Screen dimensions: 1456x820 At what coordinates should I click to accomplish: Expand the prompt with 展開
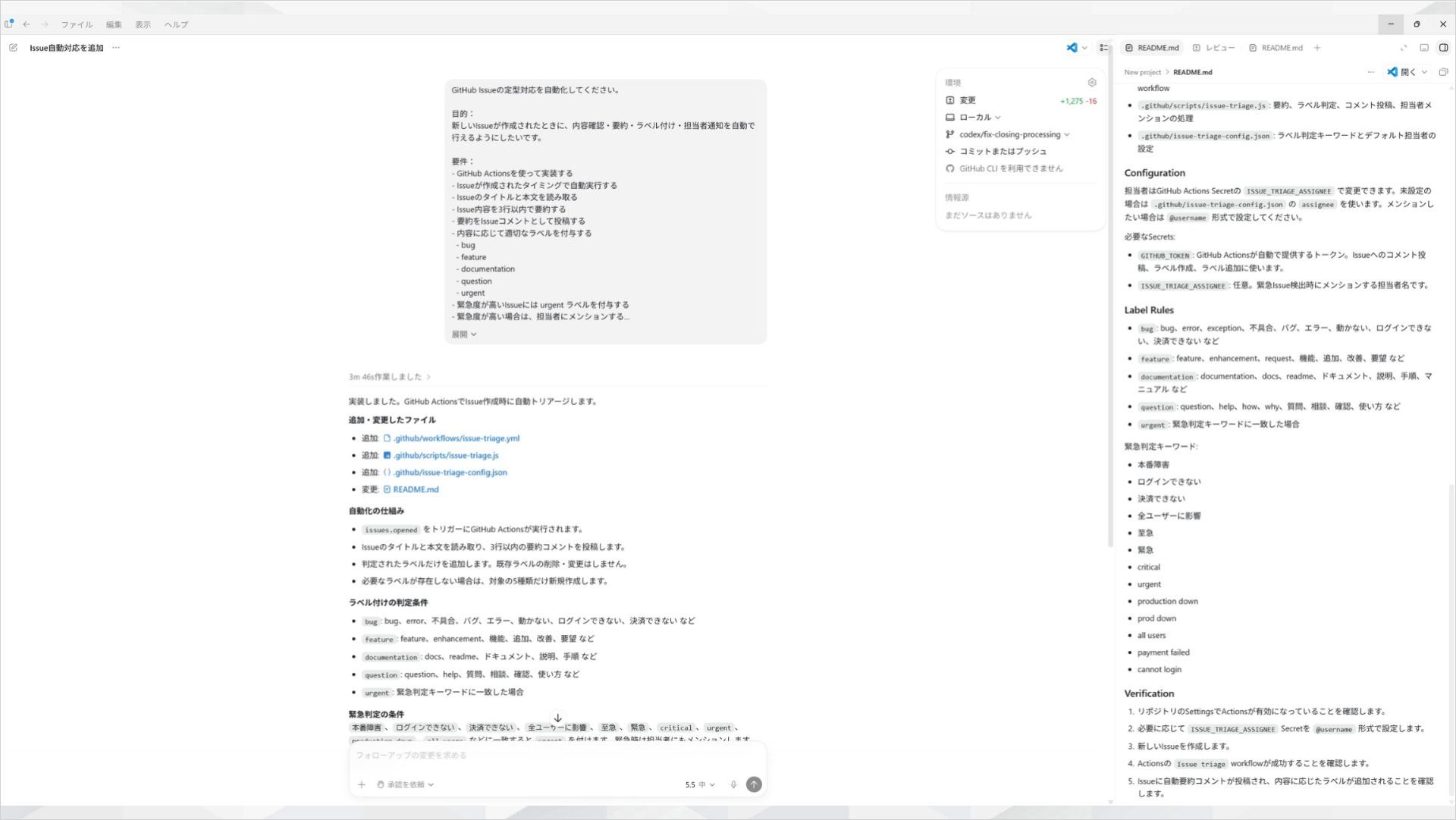464,335
